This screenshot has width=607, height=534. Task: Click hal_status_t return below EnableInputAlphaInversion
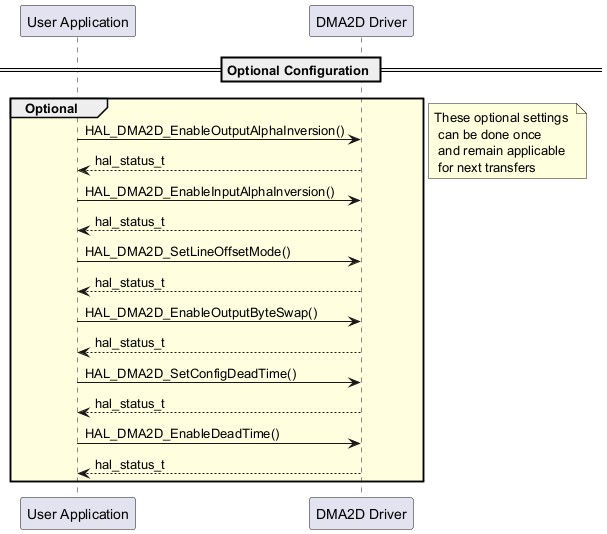pyautogui.click(x=129, y=221)
